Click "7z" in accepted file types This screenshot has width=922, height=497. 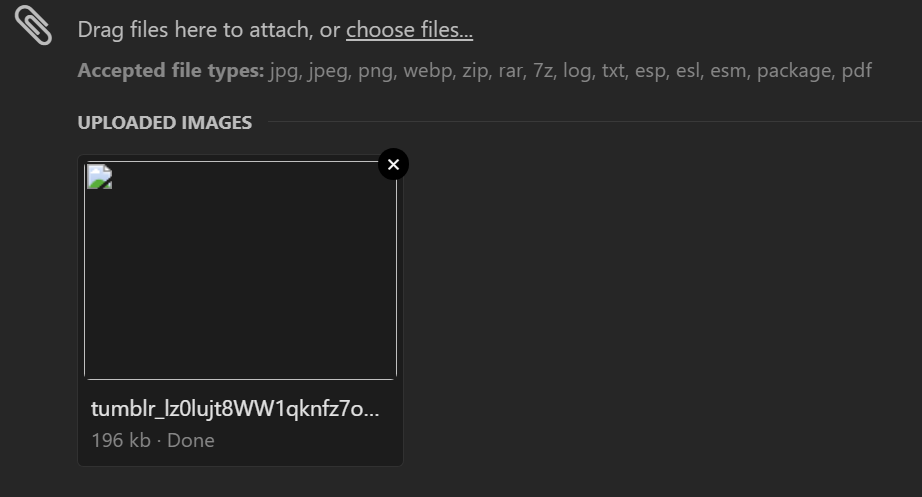pyautogui.click(x=543, y=71)
